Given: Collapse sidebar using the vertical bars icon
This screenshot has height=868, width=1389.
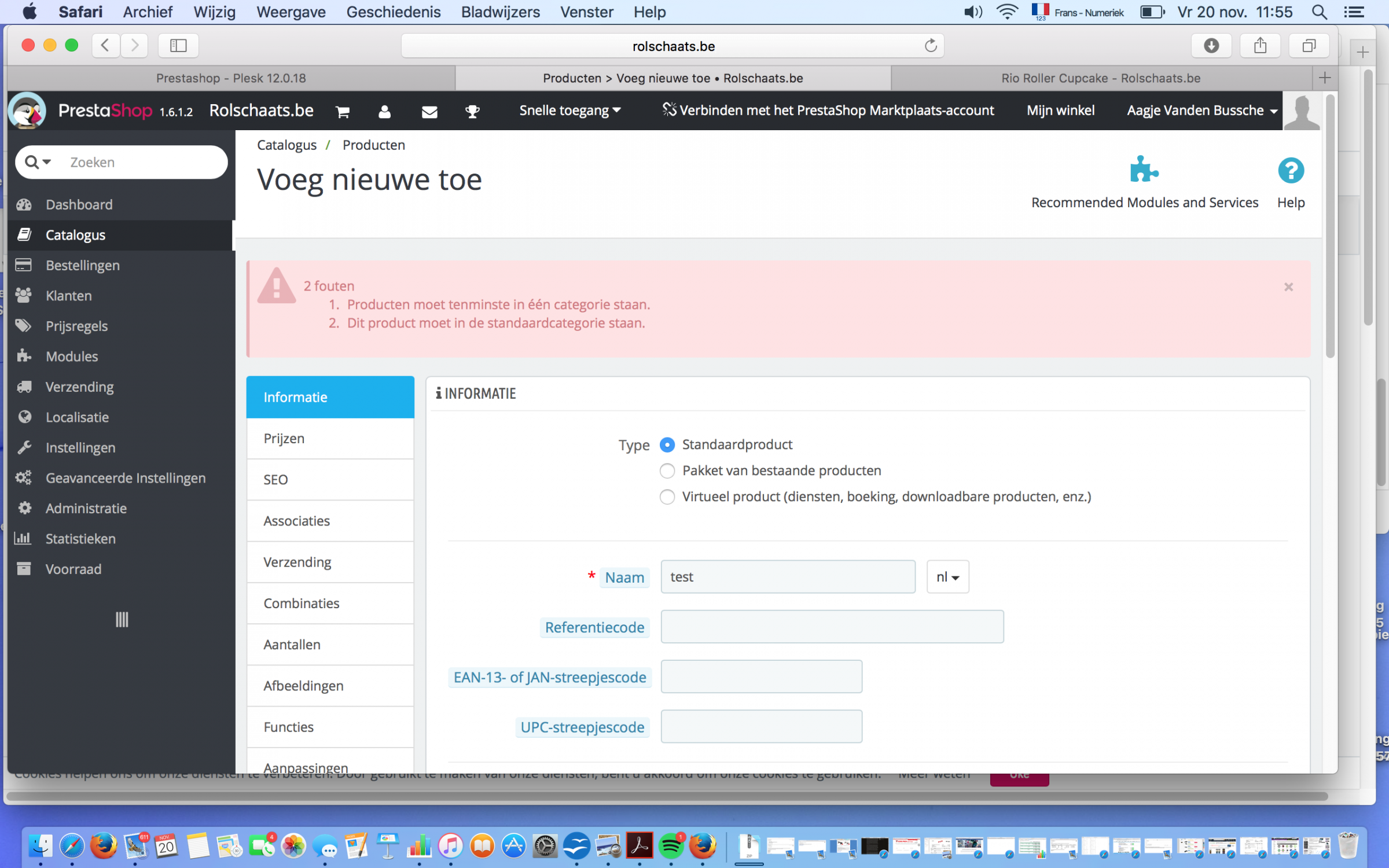Looking at the screenshot, I should click(122, 620).
